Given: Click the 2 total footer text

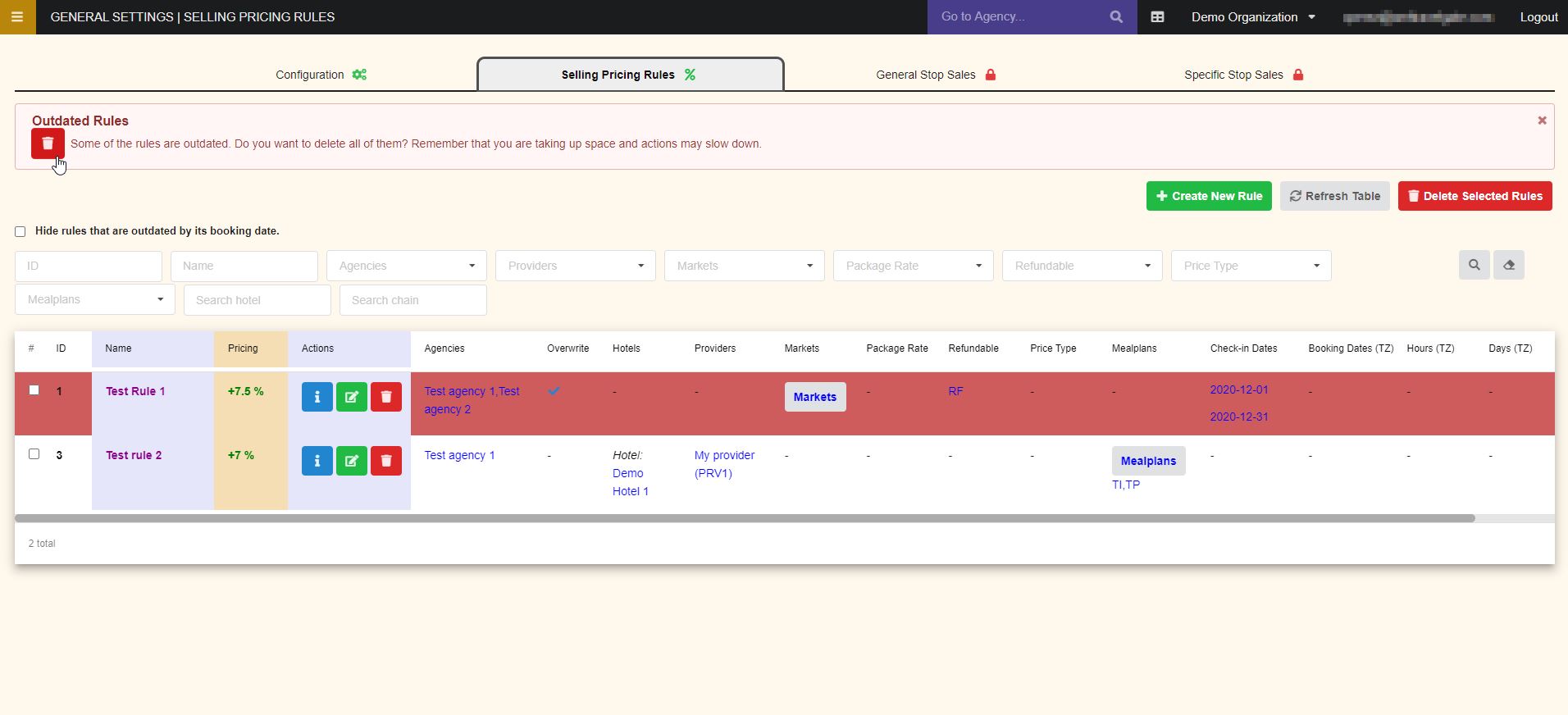Looking at the screenshot, I should click(42, 544).
